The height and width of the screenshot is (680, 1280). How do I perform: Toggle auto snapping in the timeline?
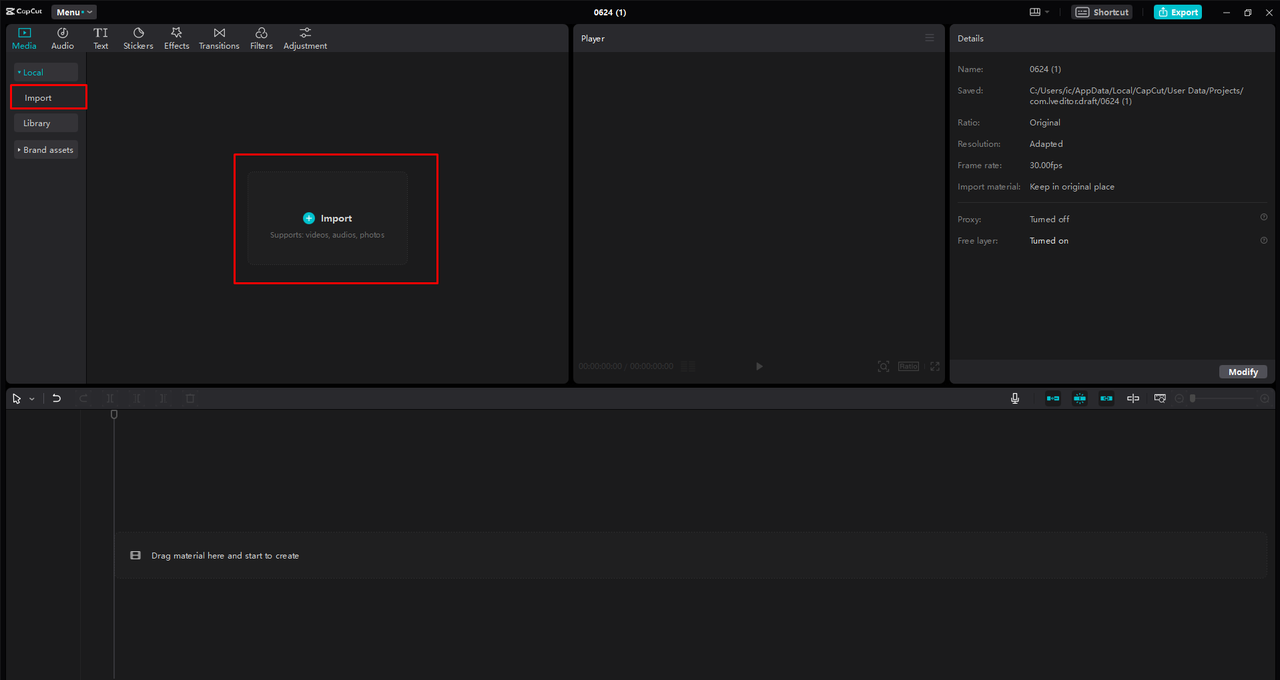[1080, 398]
